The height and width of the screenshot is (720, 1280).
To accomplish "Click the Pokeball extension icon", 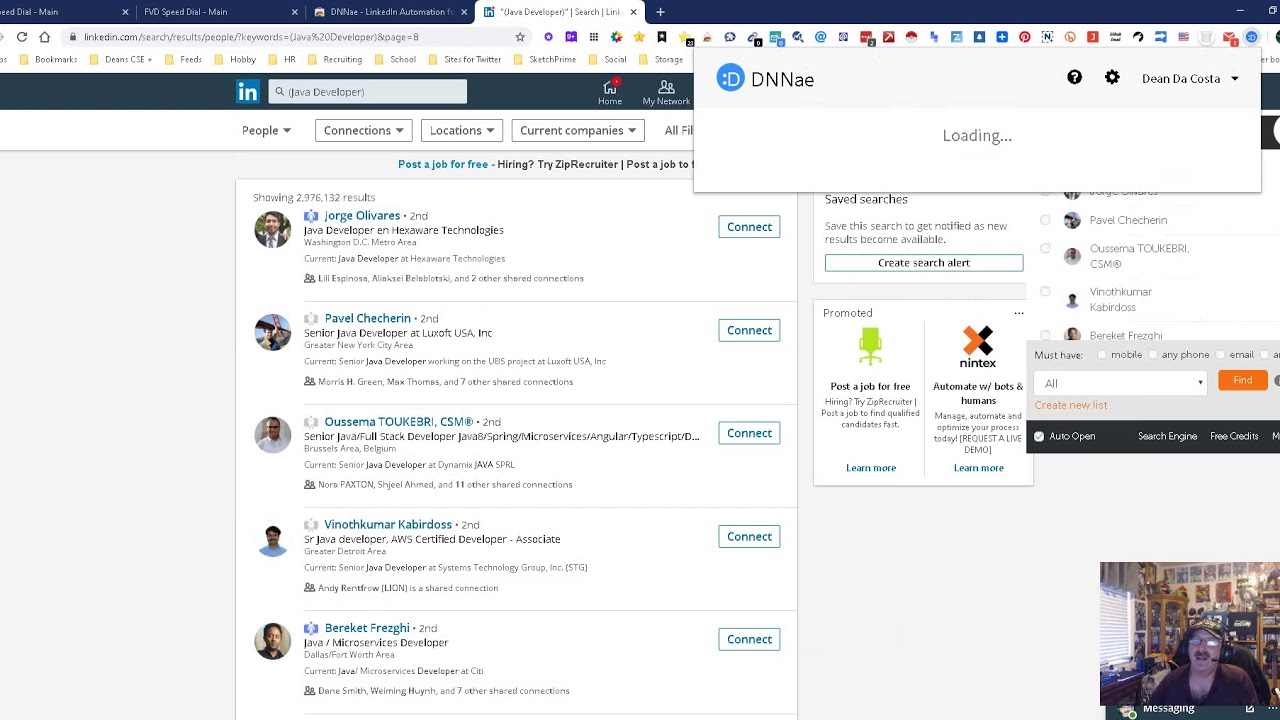I will pyautogui.click(x=911, y=37).
